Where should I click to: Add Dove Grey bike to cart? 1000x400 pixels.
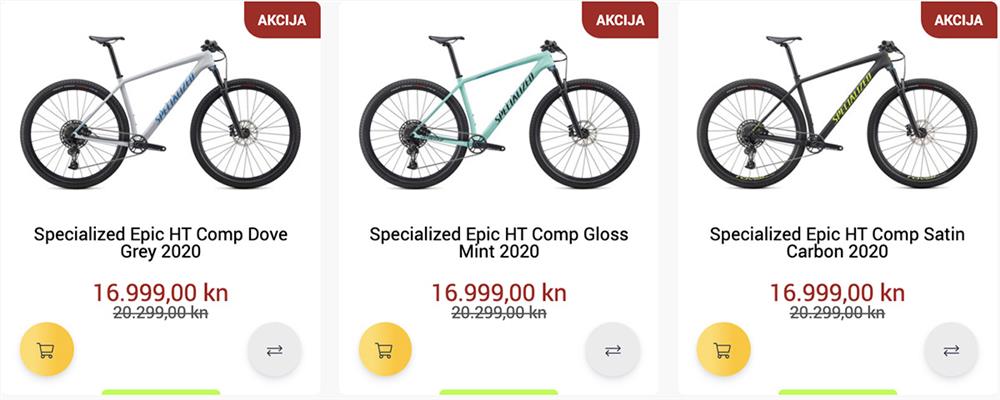point(47,349)
